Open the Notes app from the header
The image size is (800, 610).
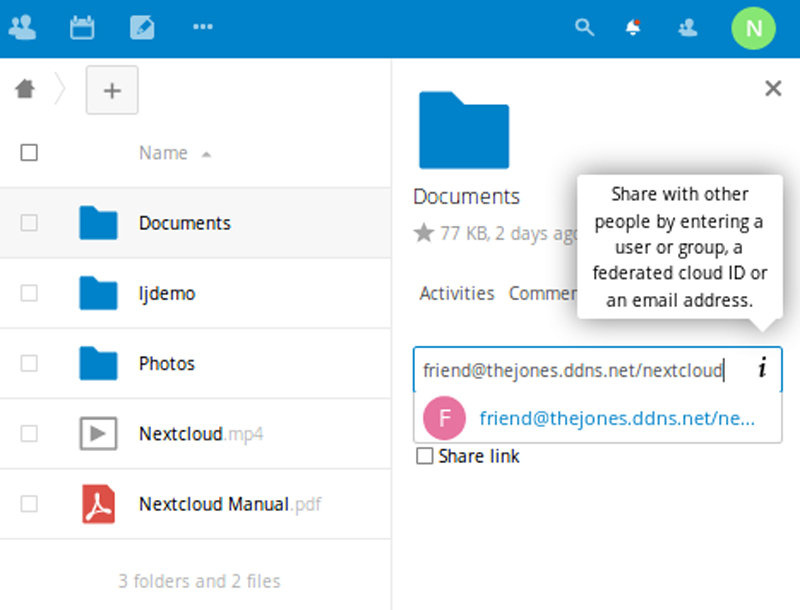142,27
